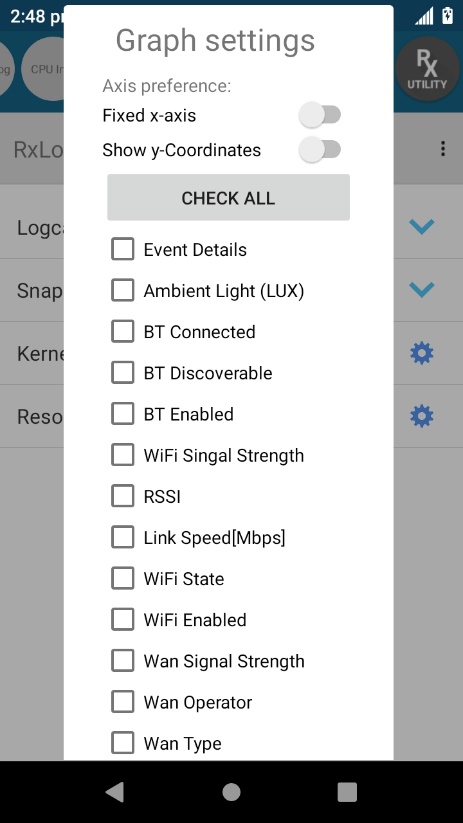This screenshot has width=463, height=823.
Task: Tap the Android back navigation button
Action: (115, 792)
